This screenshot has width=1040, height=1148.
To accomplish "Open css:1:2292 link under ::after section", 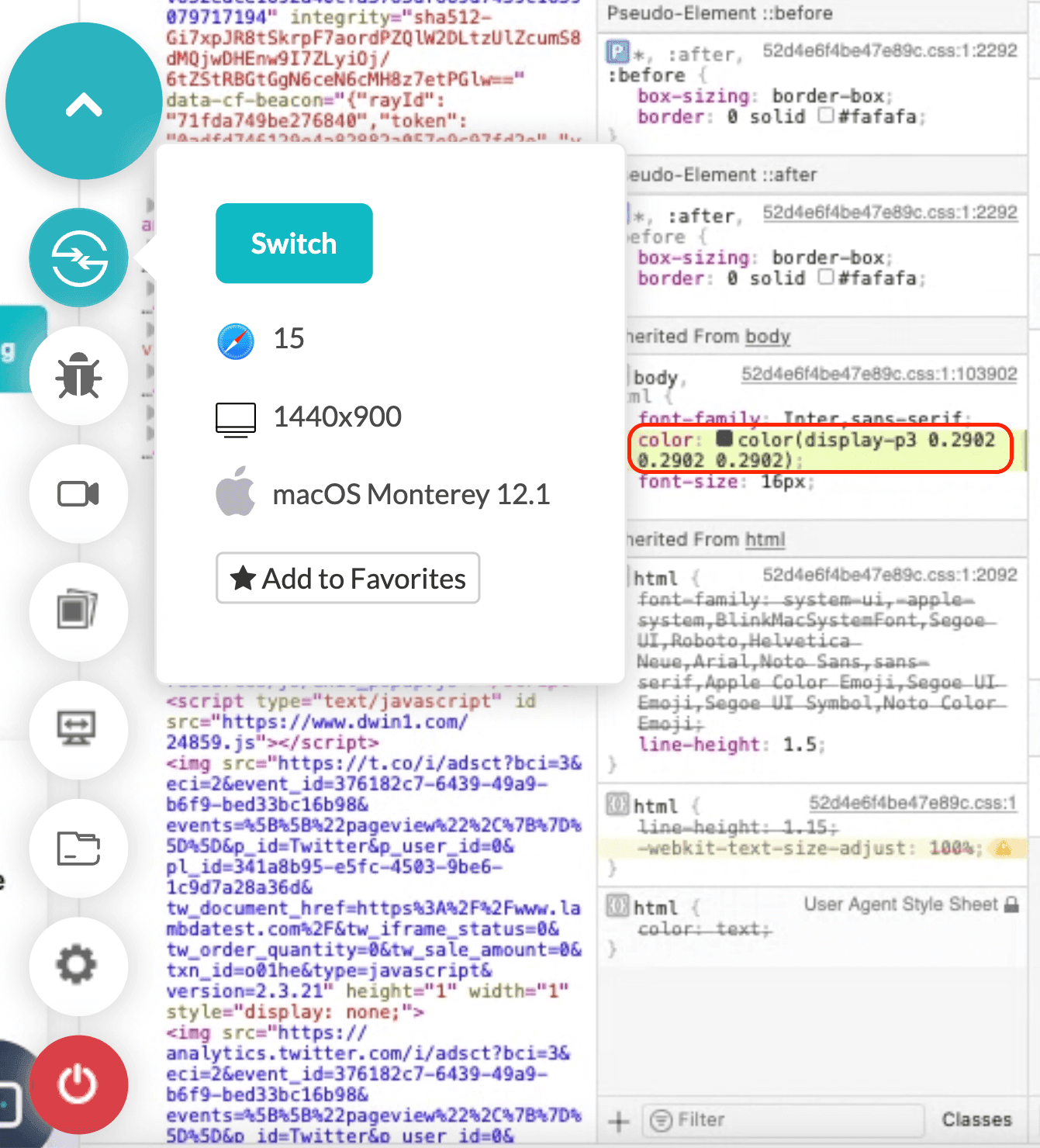I will point(890,212).
